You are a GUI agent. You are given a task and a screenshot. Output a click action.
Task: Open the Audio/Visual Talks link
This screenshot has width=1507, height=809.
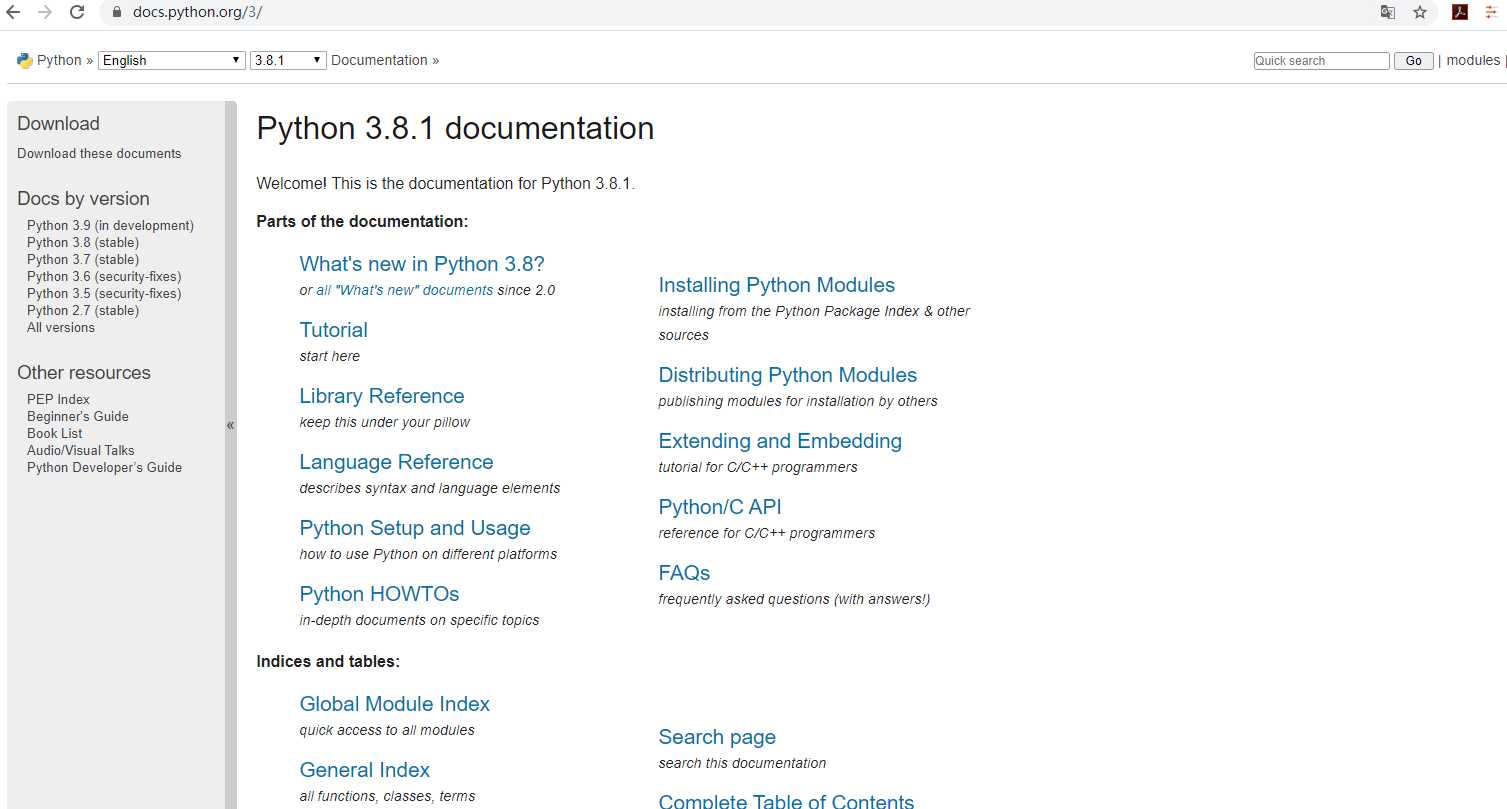click(x=81, y=450)
